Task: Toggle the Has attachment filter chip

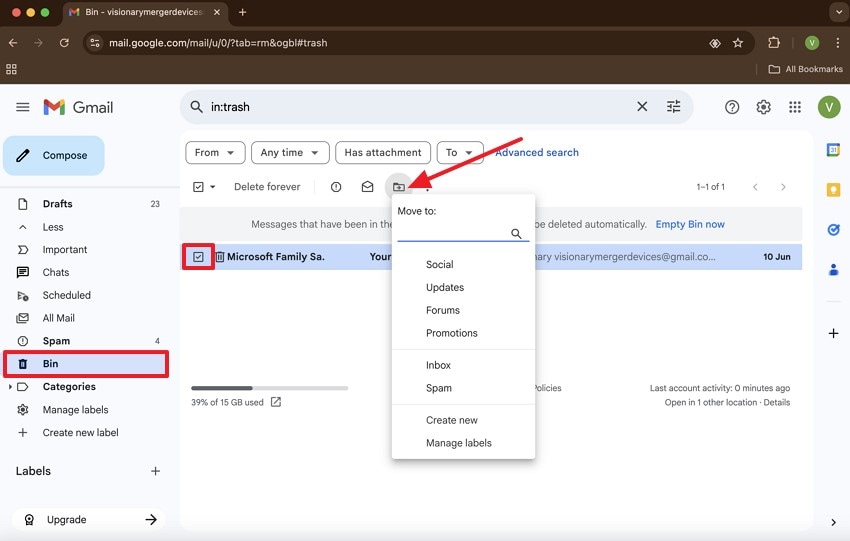Action: click(x=383, y=153)
